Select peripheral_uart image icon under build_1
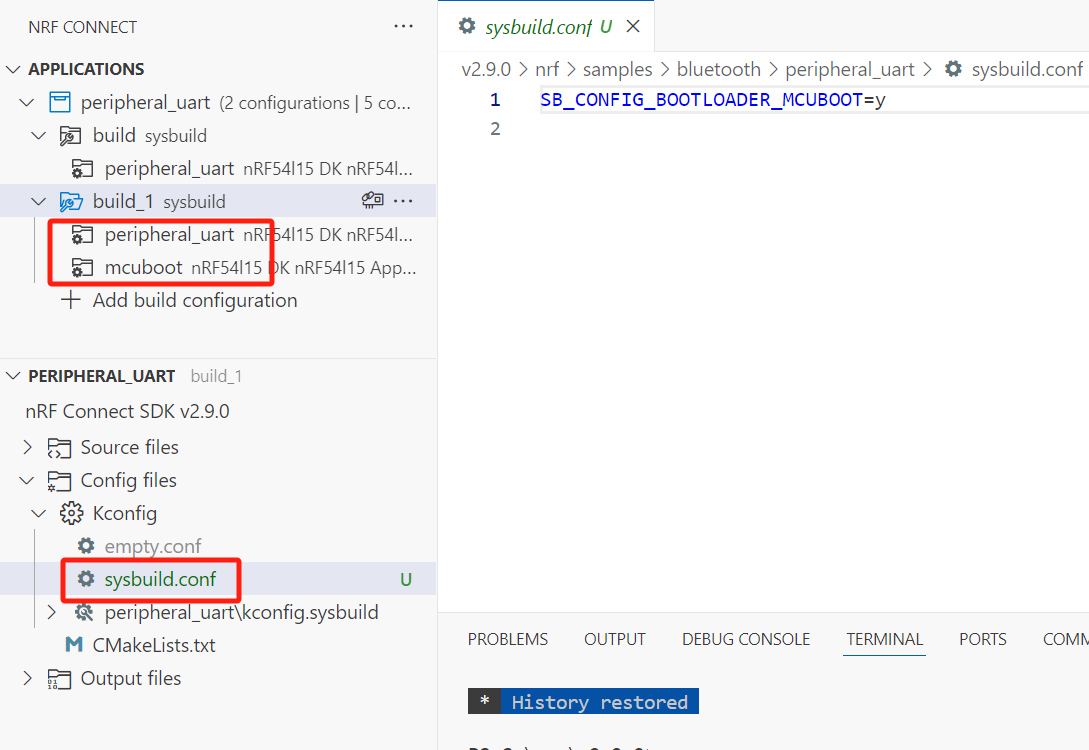1089x750 pixels. tap(82, 235)
